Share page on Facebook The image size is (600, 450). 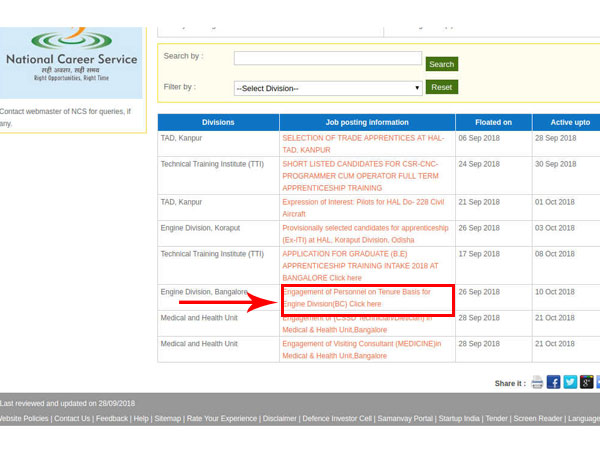(x=553, y=382)
